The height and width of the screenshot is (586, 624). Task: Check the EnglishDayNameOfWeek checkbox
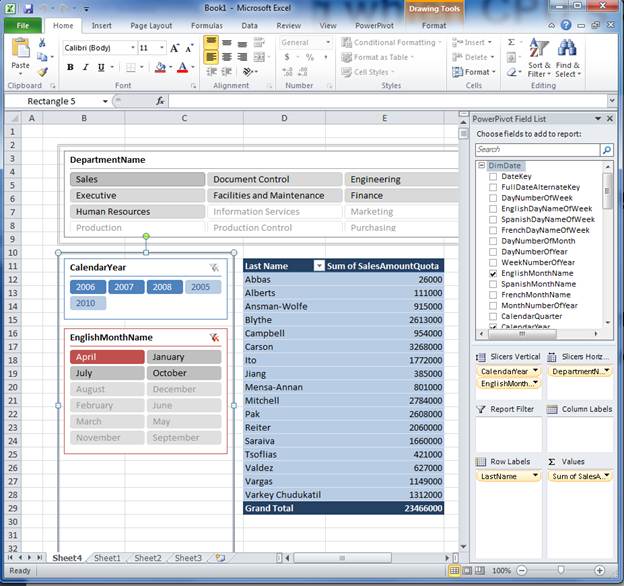coord(493,209)
